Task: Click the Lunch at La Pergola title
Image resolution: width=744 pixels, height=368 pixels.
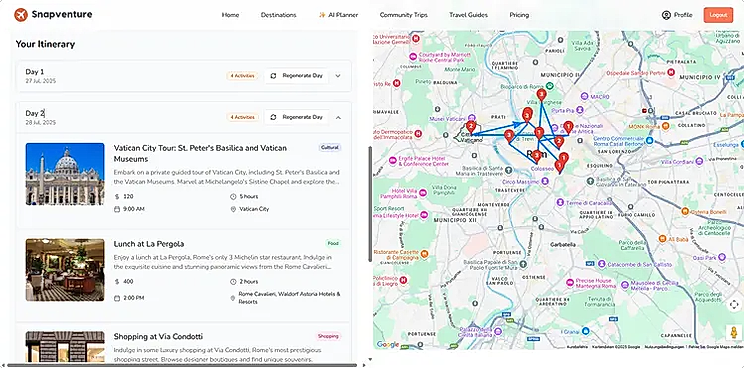Action: (149, 244)
